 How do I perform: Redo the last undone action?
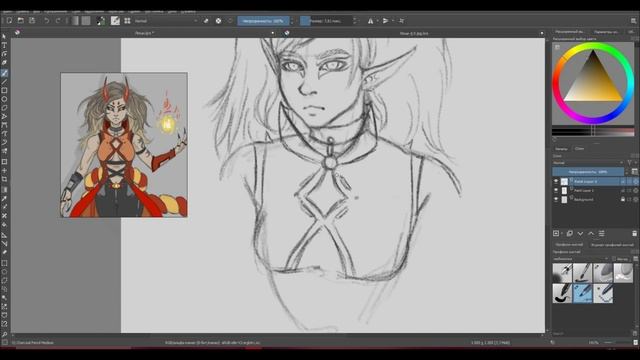click(x=58, y=20)
